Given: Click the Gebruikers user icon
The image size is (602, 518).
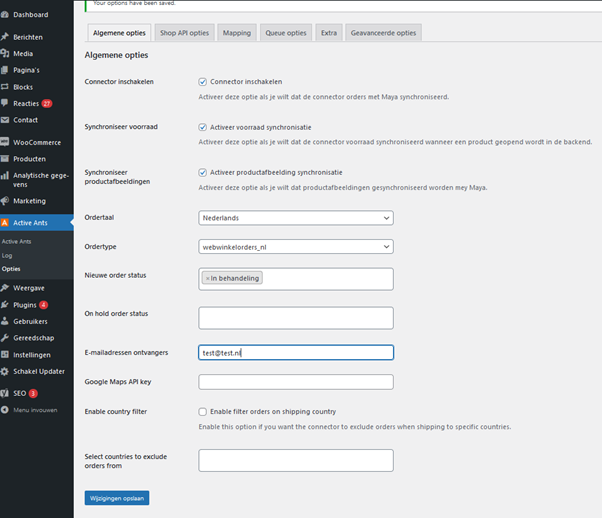Looking at the screenshot, I should pos(6,321).
